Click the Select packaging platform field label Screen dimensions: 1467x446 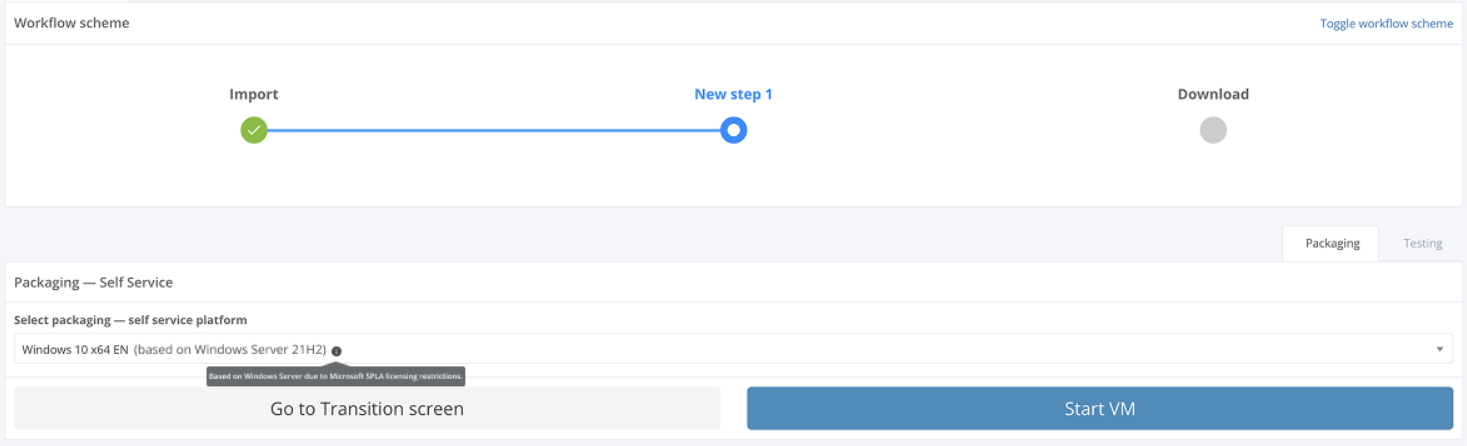(x=130, y=320)
